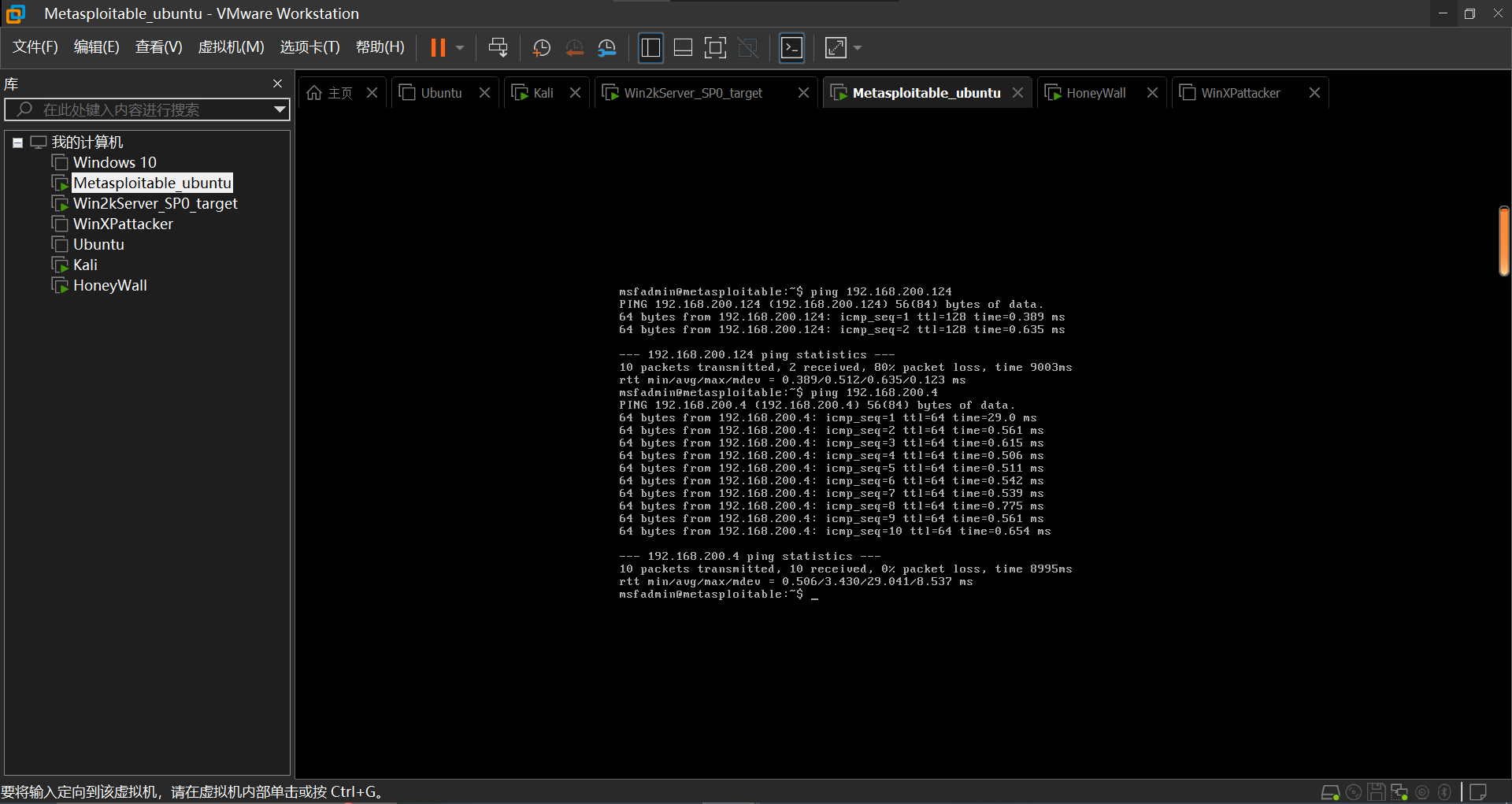Click the CD/DVD drive status icon
Screen dimensions: 1512x804
pos(1354,792)
